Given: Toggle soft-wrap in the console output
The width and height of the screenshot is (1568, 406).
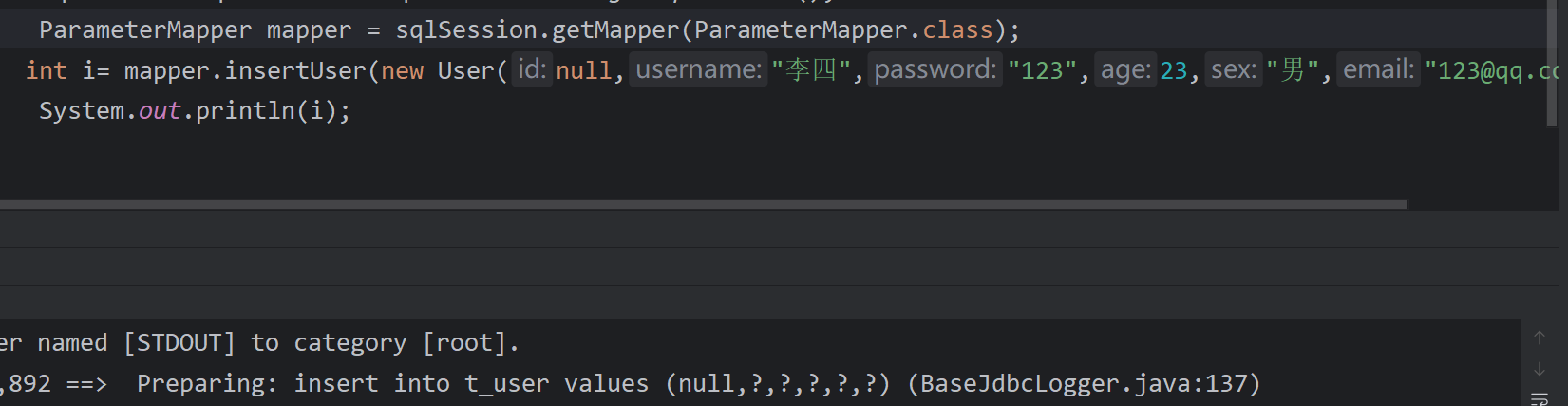Looking at the screenshot, I should [1540, 399].
